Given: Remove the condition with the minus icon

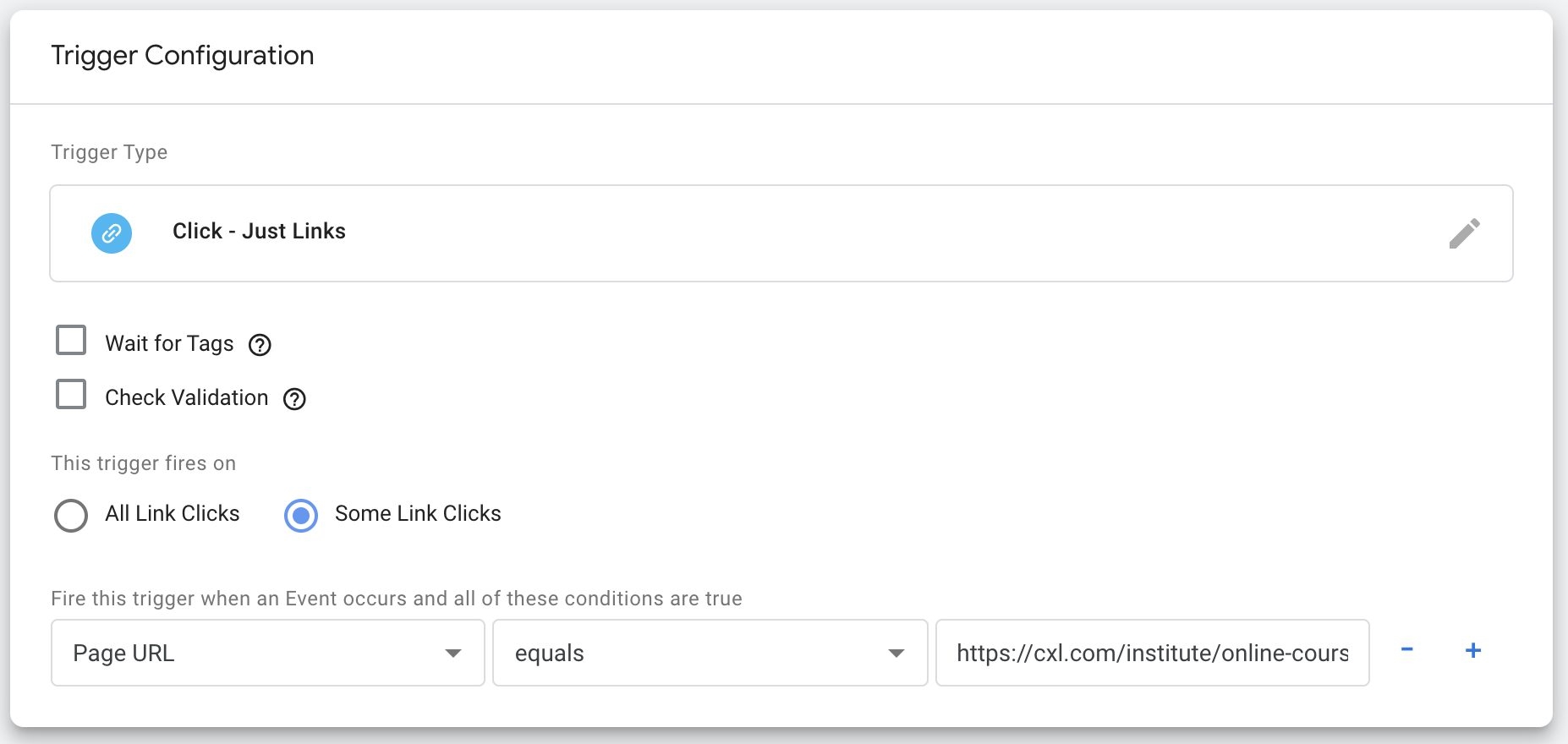Looking at the screenshot, I should [x=1406, y=650].
